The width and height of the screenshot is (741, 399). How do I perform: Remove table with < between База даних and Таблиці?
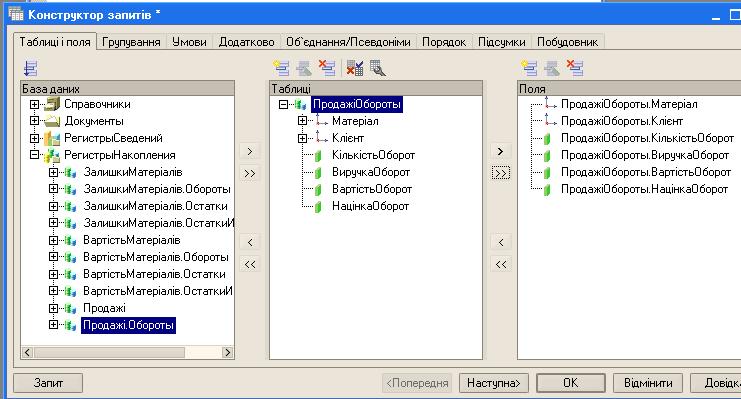point(250,243)
